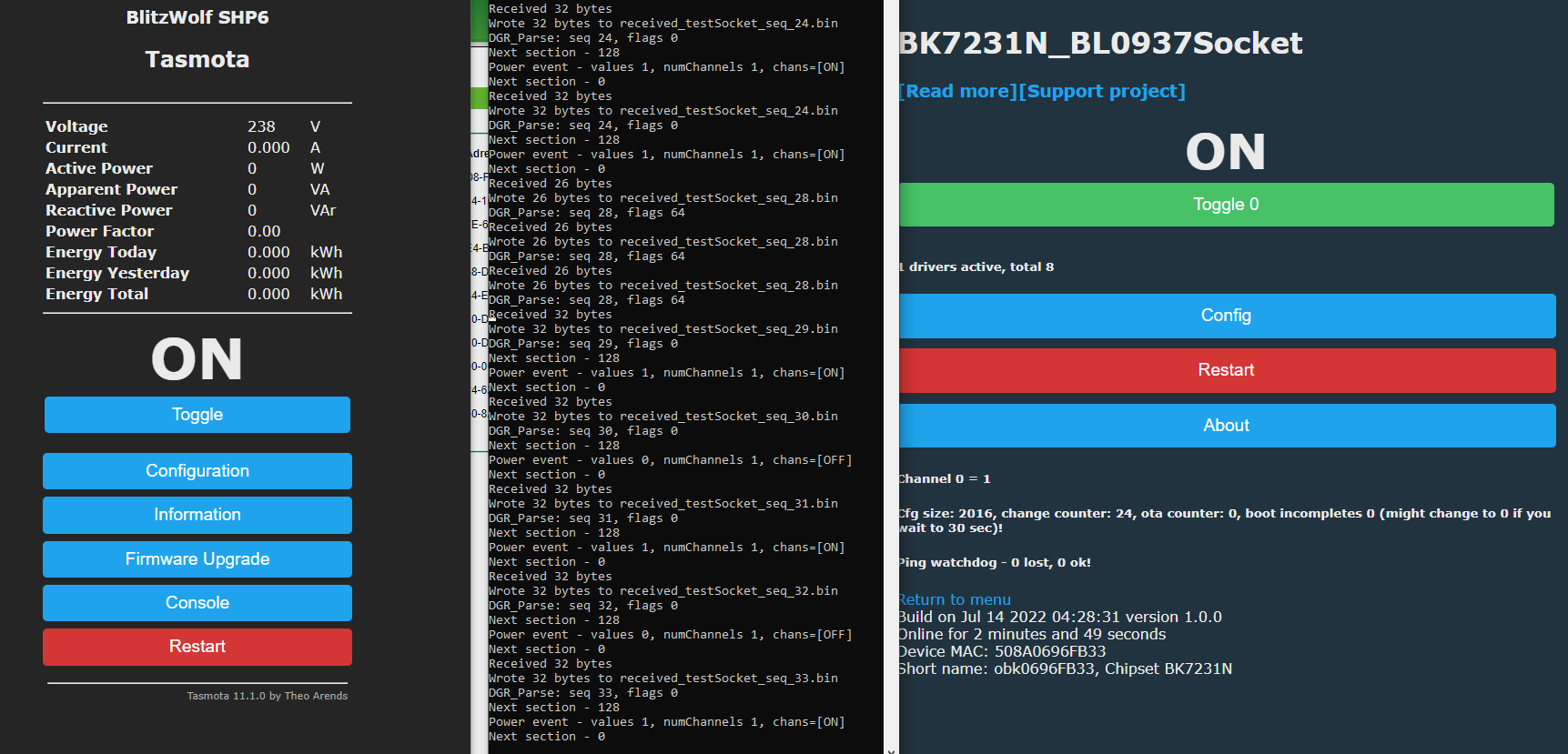Click the 'Cfg size: 2016' status line
The image size is (1568, 754).
click(1225, 520)
